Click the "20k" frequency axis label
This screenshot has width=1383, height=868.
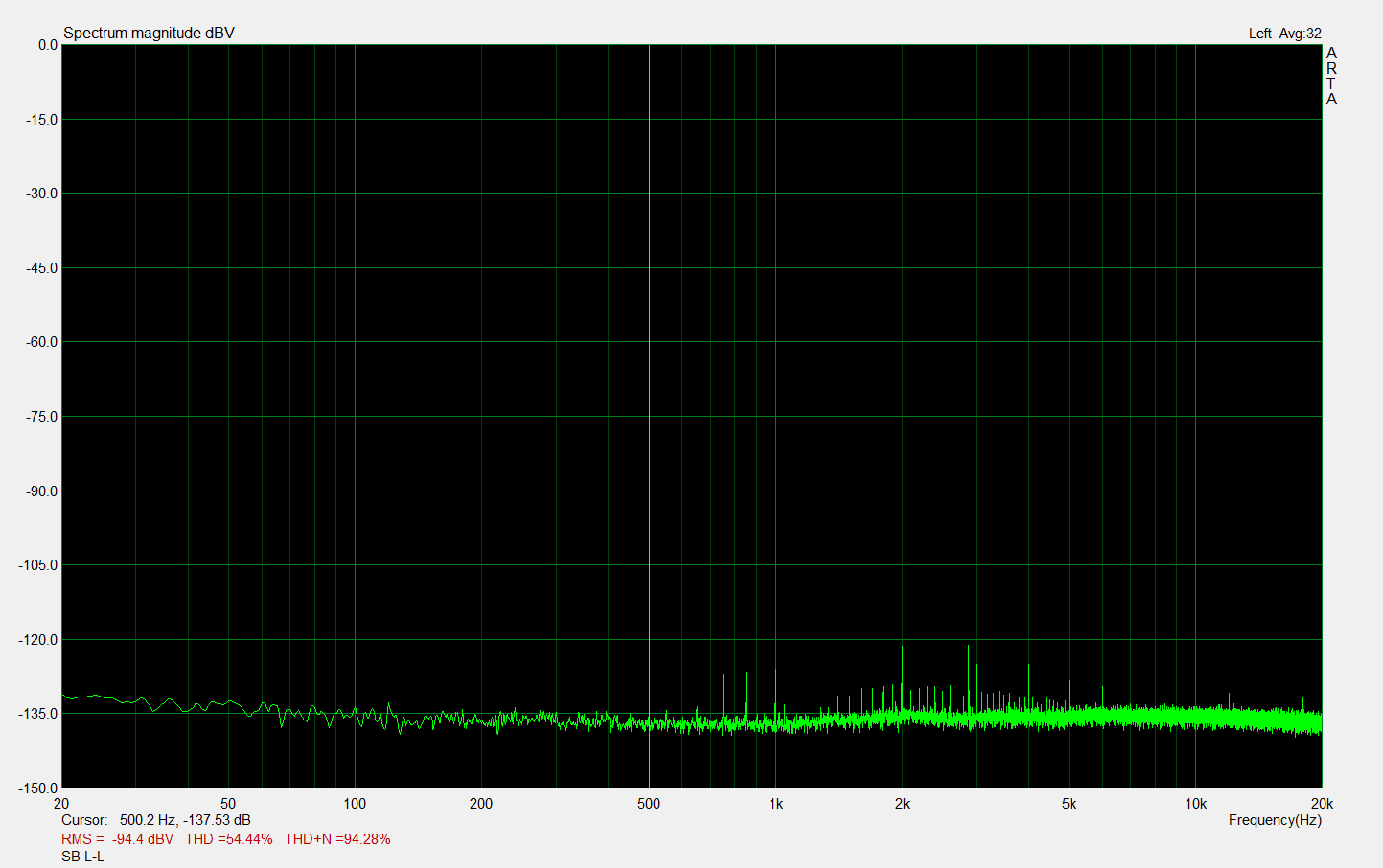pos(1322,804)
